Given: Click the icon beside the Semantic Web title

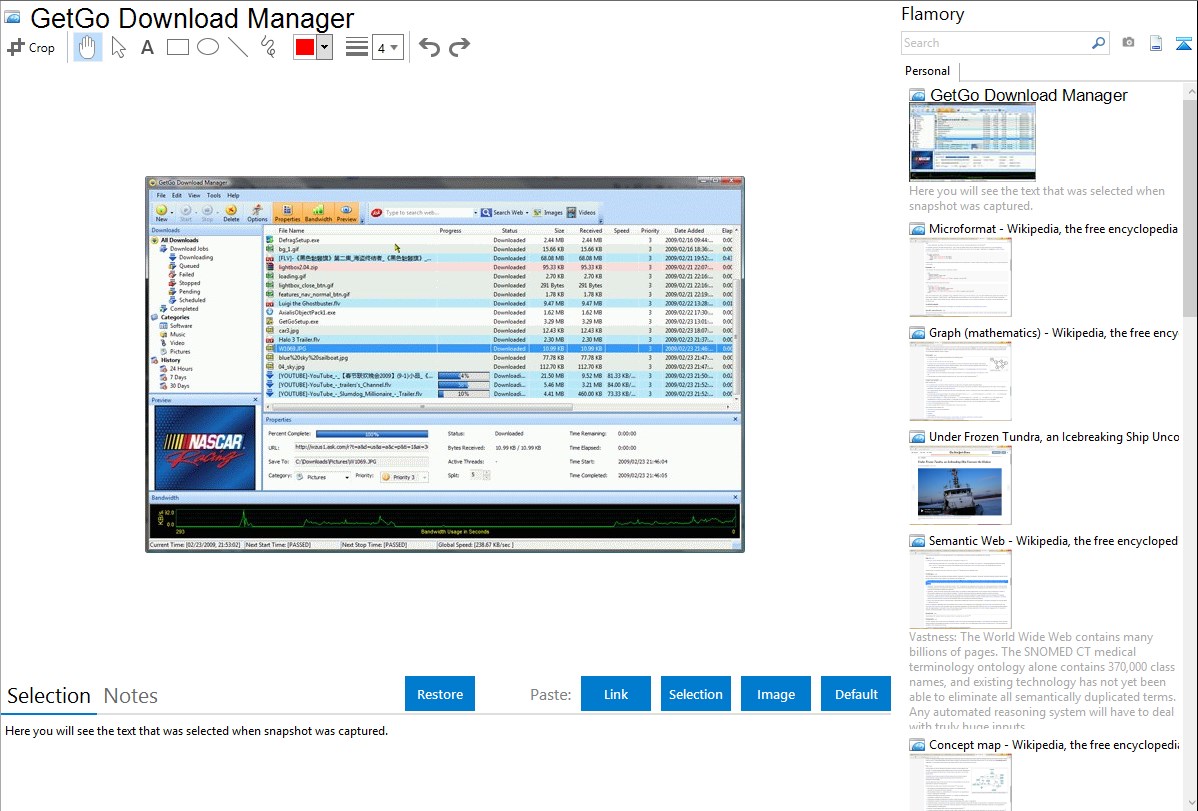Looking at the screenshot, I should [917, 541].
